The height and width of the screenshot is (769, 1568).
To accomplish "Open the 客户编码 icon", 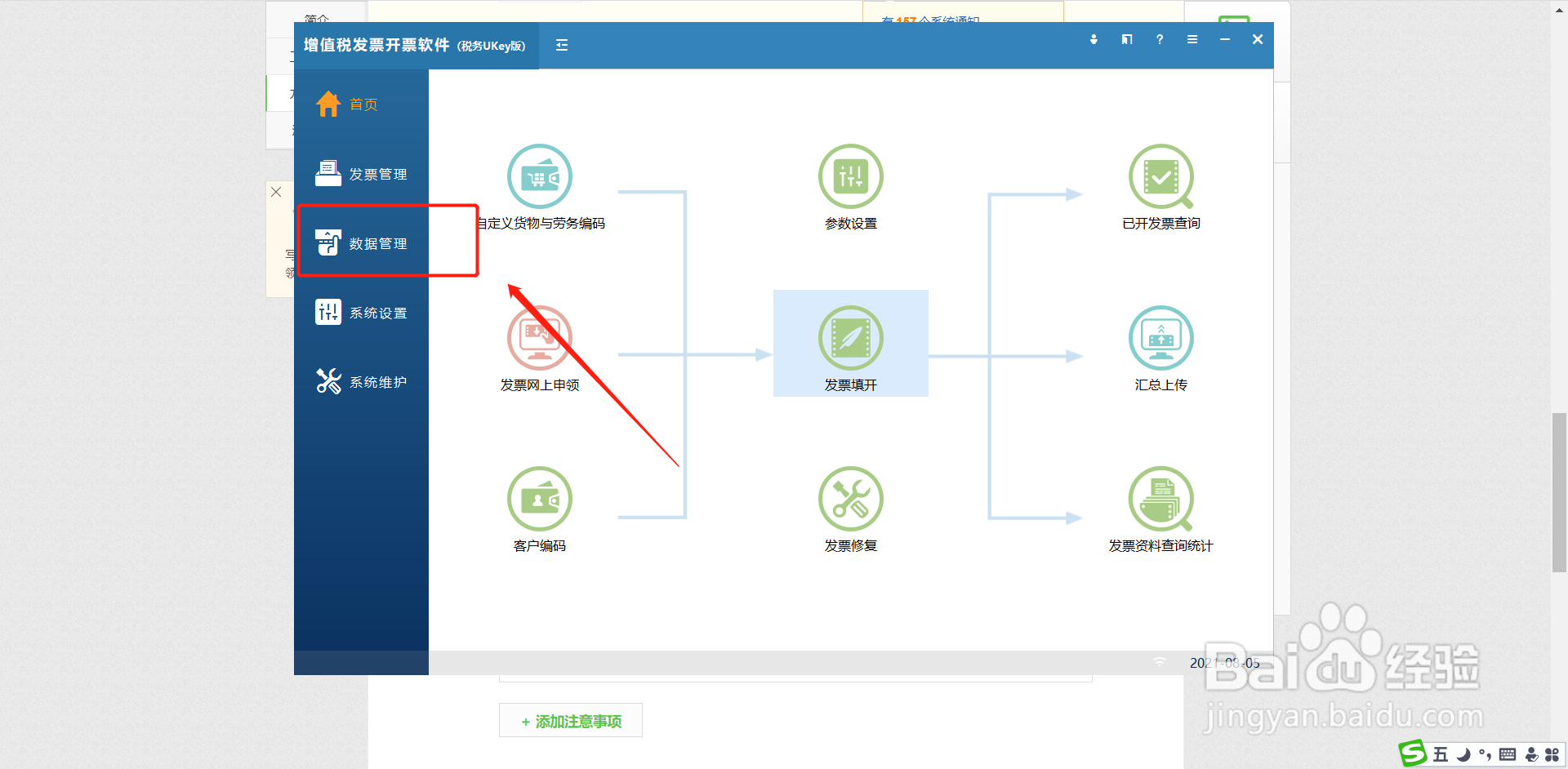I will [540, 499].
